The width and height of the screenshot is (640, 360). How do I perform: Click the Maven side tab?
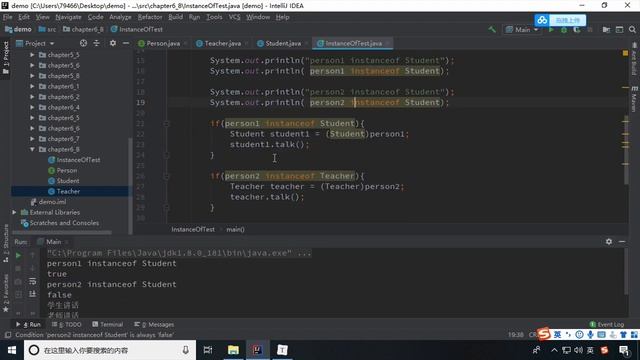coord(634,99)
